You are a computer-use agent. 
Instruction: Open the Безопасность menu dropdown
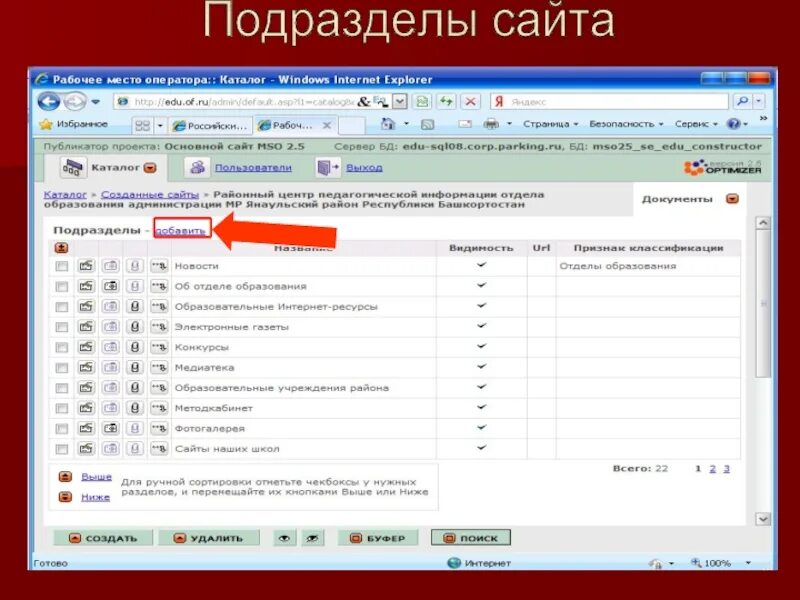pyautogui.click(x=626, y=124)
